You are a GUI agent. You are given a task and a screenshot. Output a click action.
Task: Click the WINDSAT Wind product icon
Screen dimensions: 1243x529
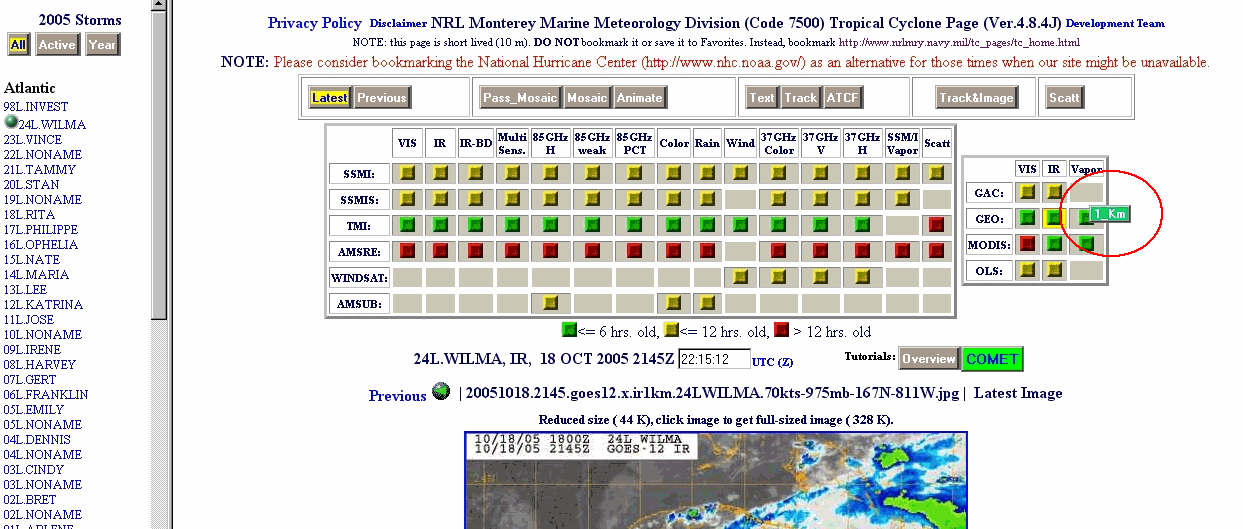pyautogui.click(x=740, y=276)
